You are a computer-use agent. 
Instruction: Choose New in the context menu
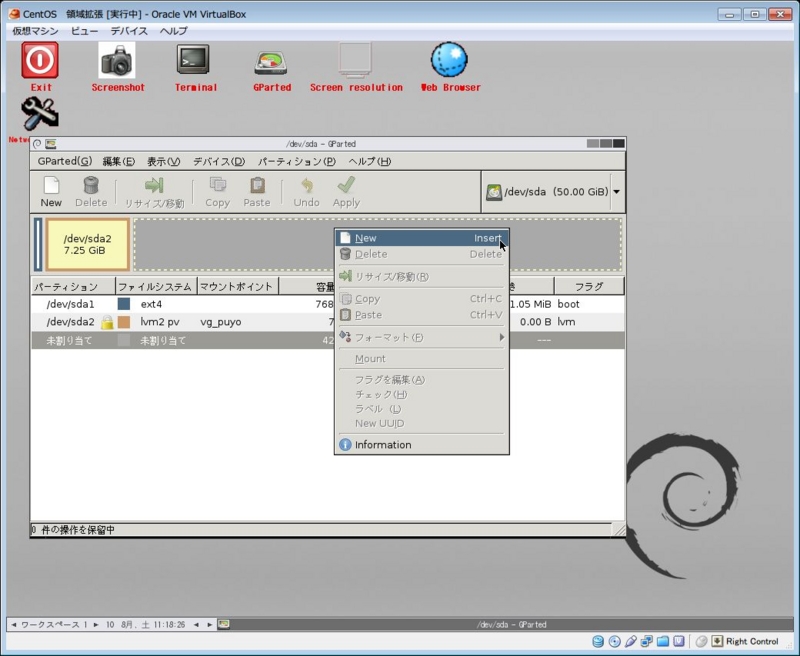click(x=421, y=238)
